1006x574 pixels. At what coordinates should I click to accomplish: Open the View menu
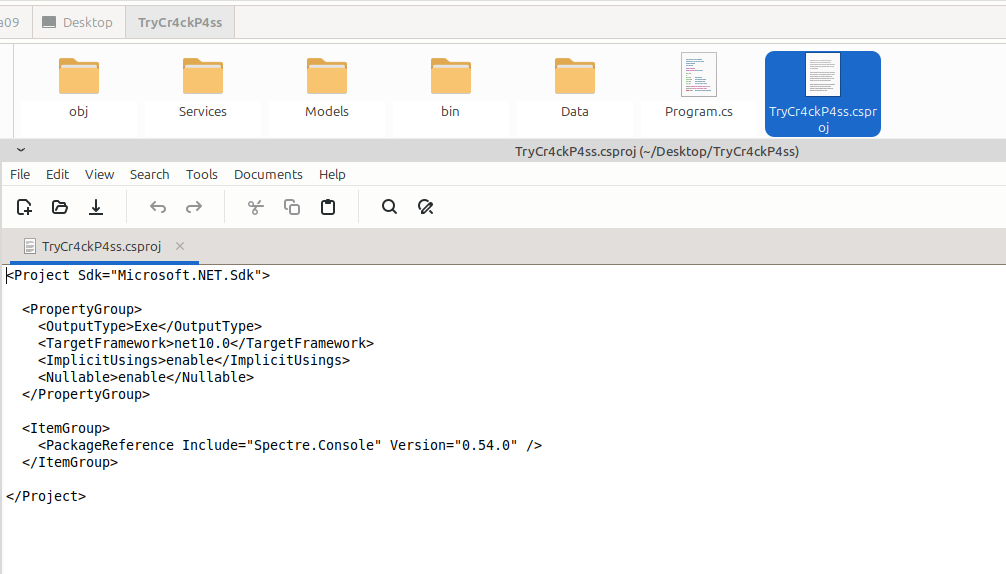pyautogui.click(x=99, y=174)
